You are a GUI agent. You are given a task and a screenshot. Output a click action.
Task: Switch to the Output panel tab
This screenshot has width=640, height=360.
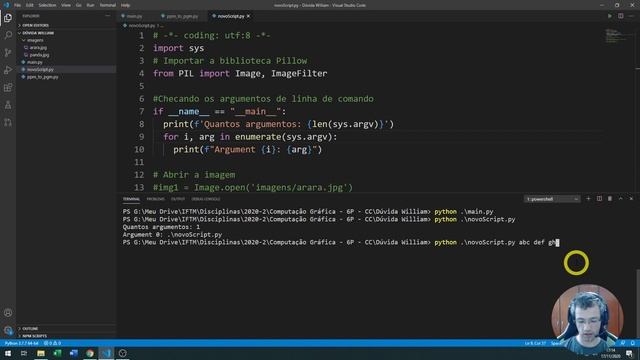pos(178,199)
